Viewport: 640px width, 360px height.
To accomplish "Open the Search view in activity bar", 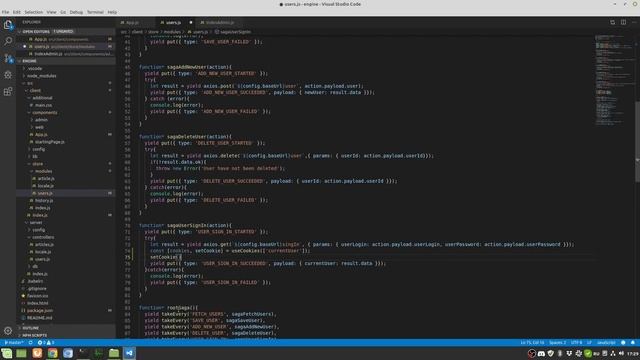I will (8, 41).
